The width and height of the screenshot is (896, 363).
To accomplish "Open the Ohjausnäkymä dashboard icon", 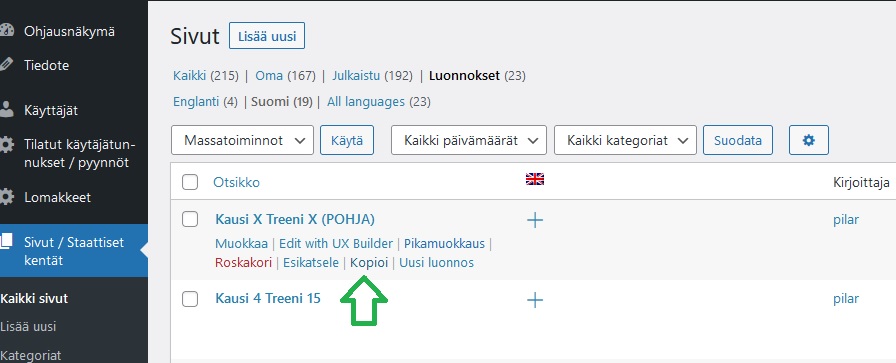I will tap(6, 31).
